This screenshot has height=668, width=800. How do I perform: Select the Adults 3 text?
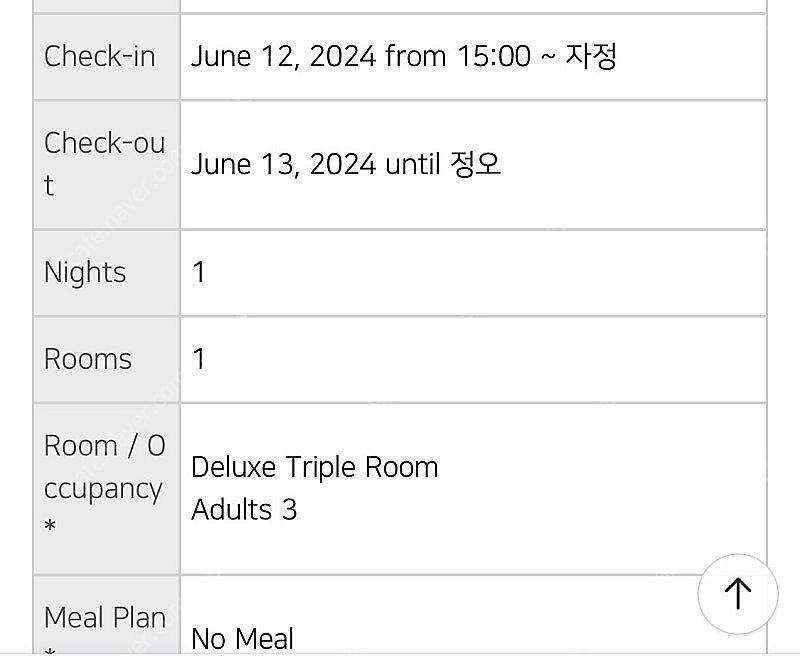coord(244,509)
